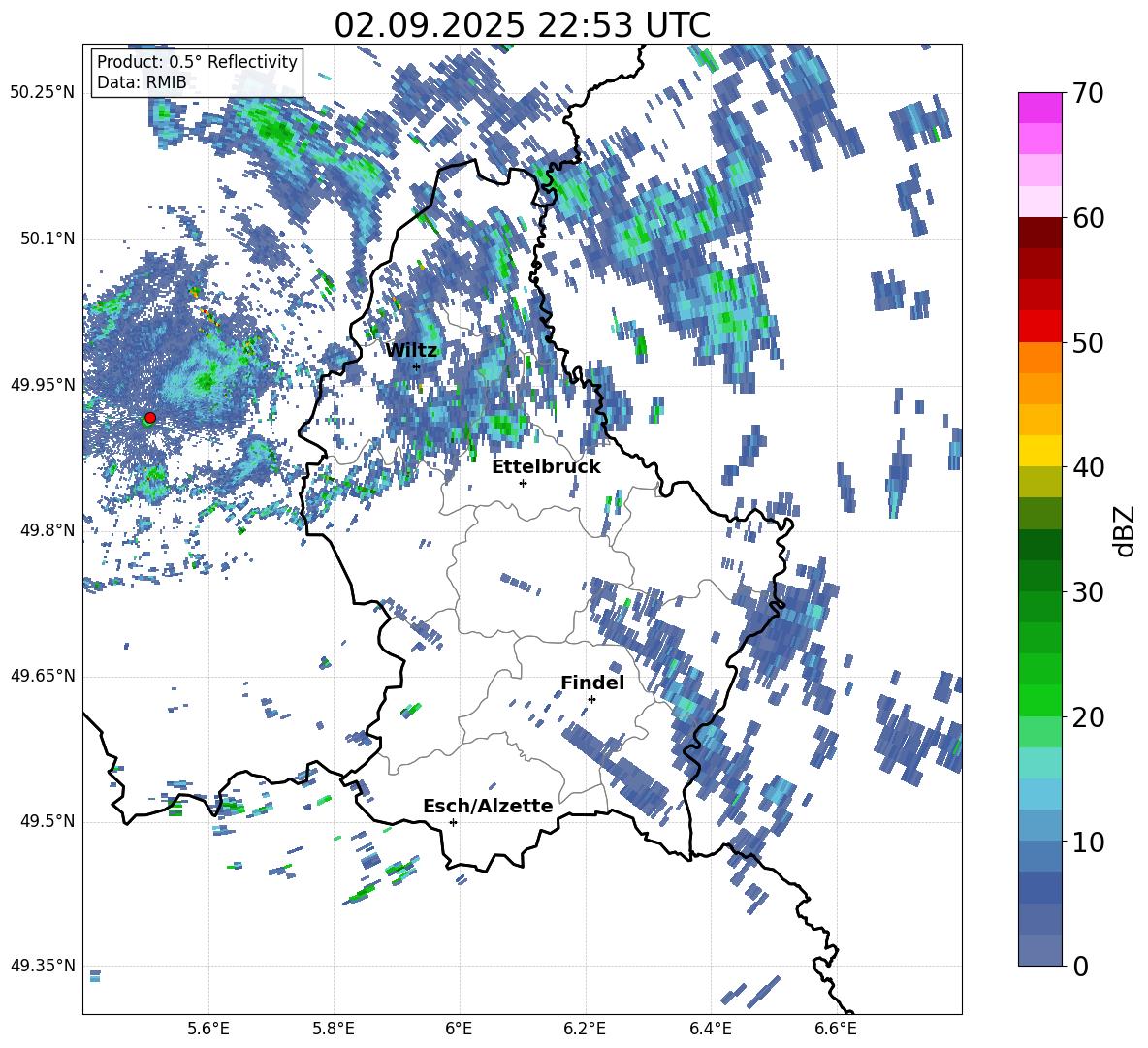The image size is (1148, 1048).
Task: Click the dark maroon colorbar segment below 60
Action: (1040, 233)
